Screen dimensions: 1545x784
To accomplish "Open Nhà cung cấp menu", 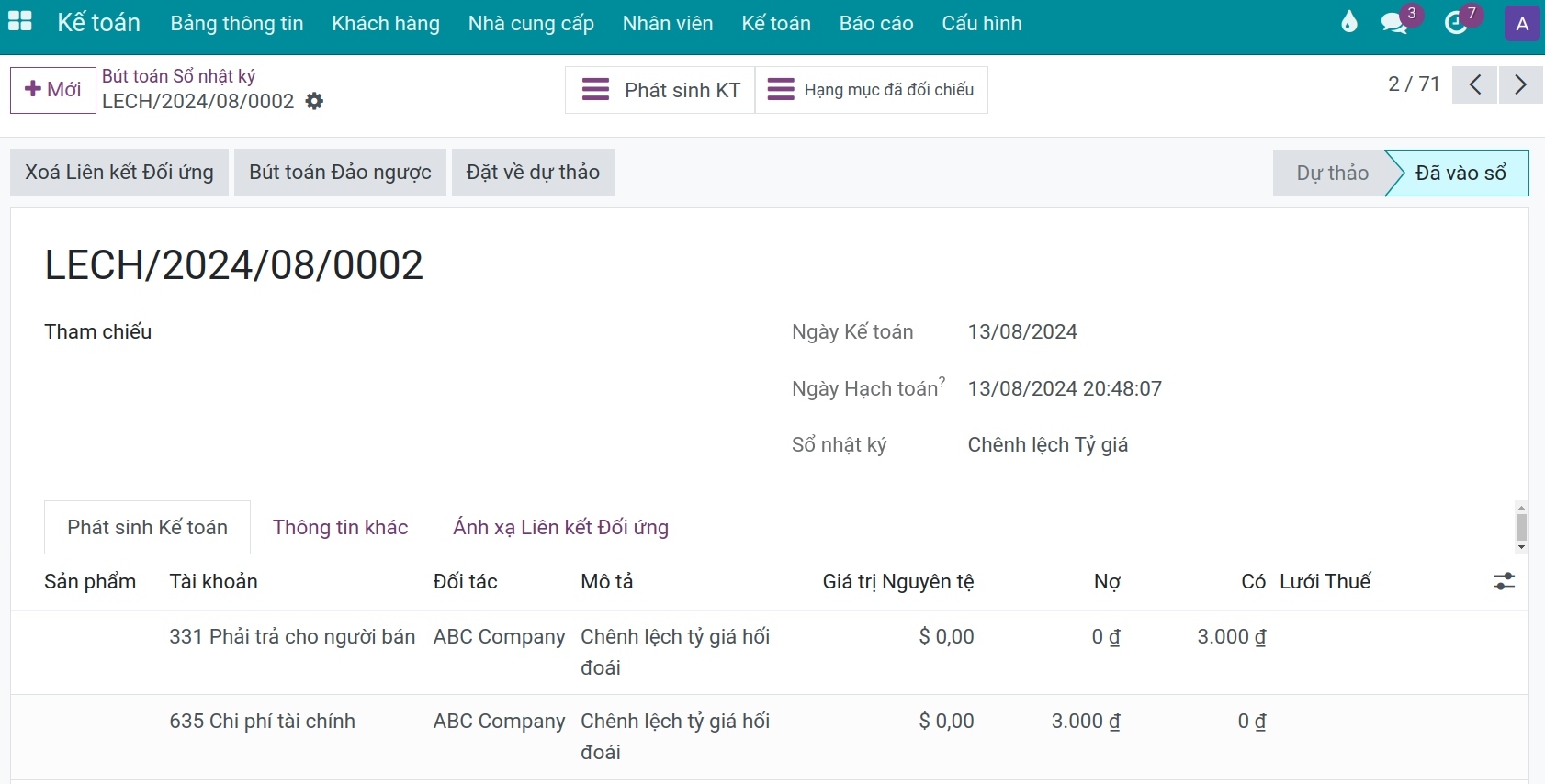I will click(531, 23).
